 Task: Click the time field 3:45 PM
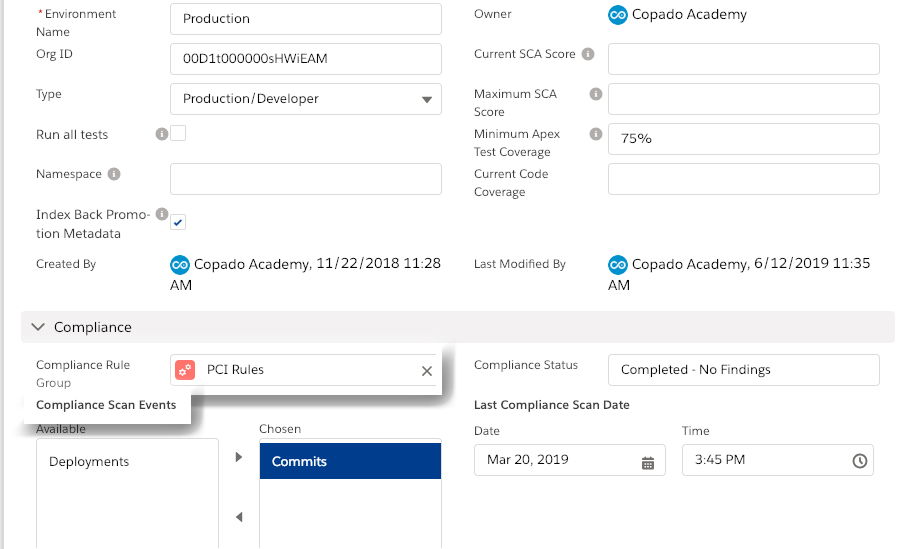point(777,460)
